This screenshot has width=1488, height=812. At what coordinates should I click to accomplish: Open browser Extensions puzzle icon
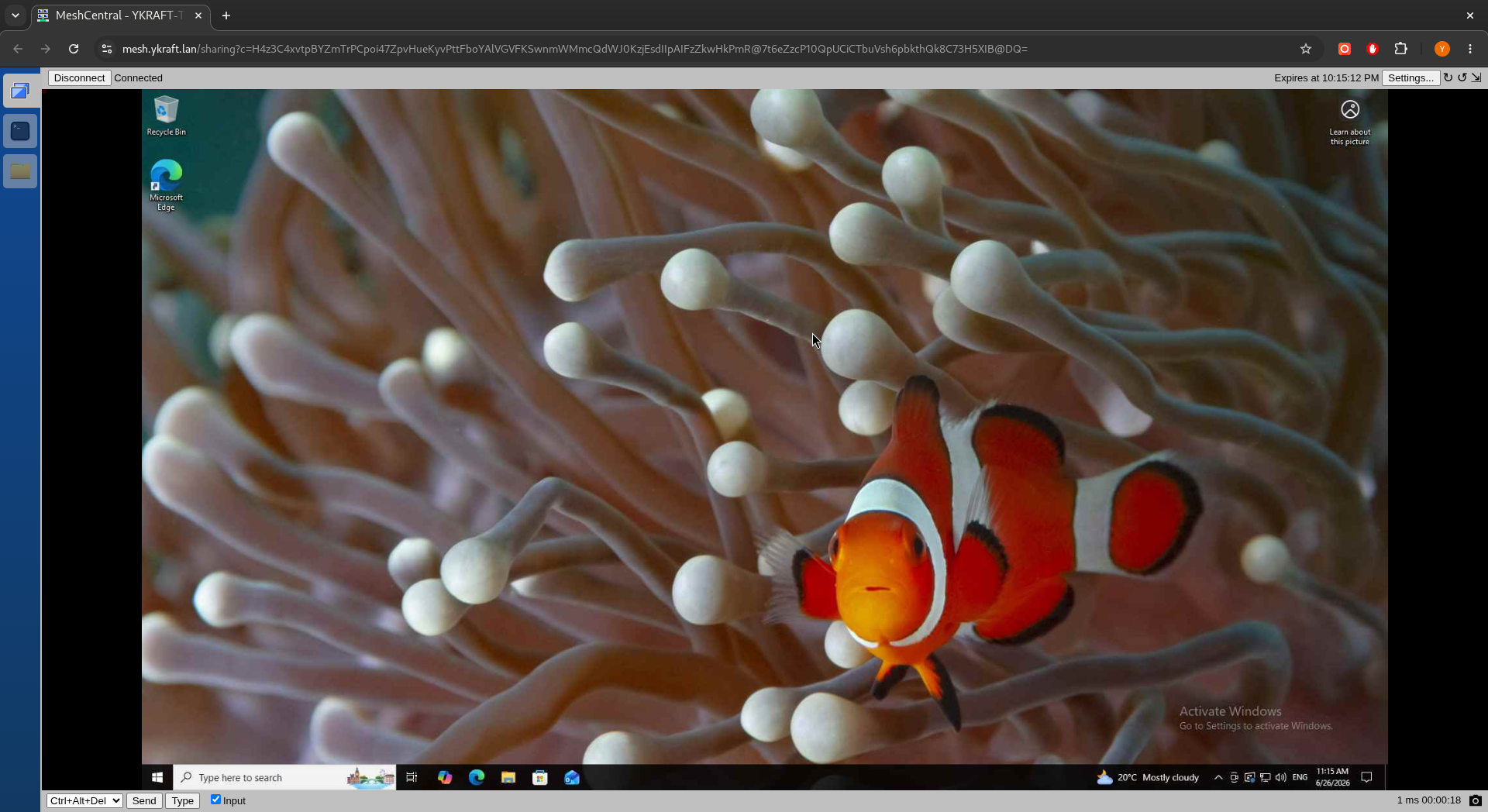[1400, 49]
